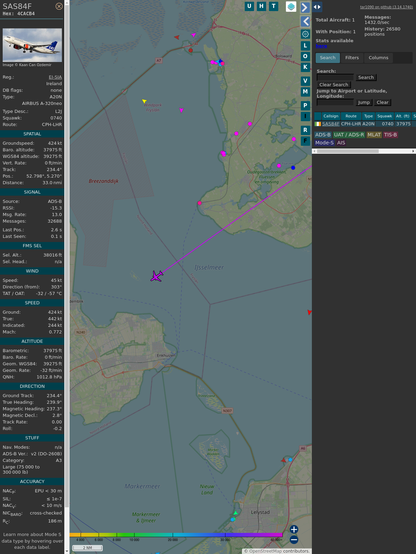Screen dimensions: 416x554
Task: Open the SAS84F callsign link in table
Action: click(331, 124)
